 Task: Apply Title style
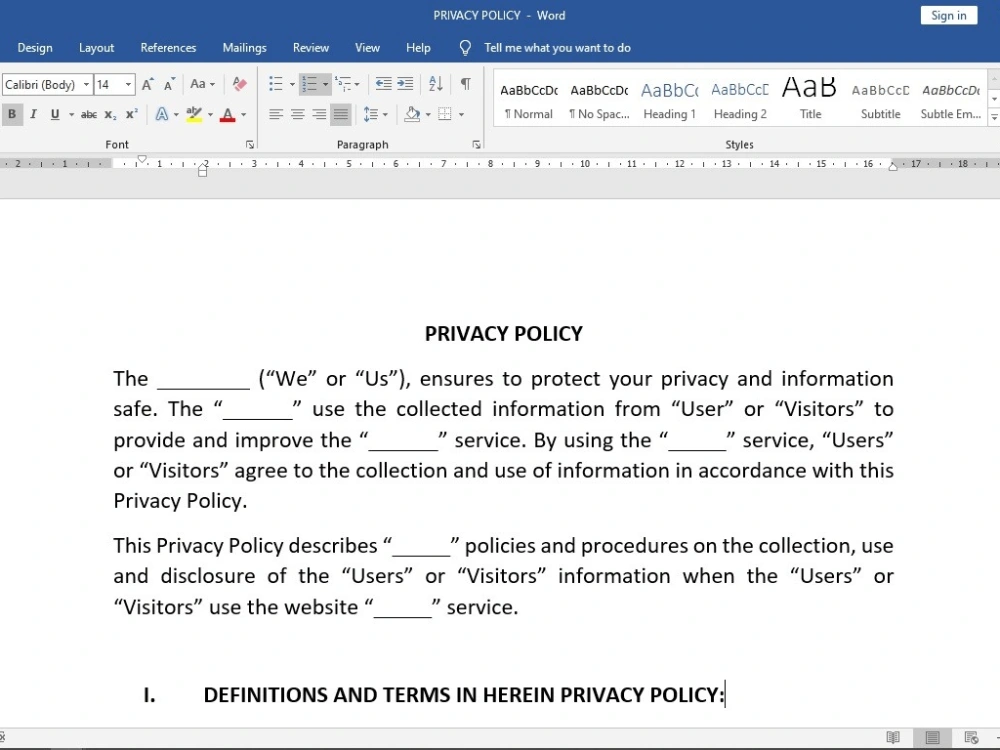(x=810, y=99)
